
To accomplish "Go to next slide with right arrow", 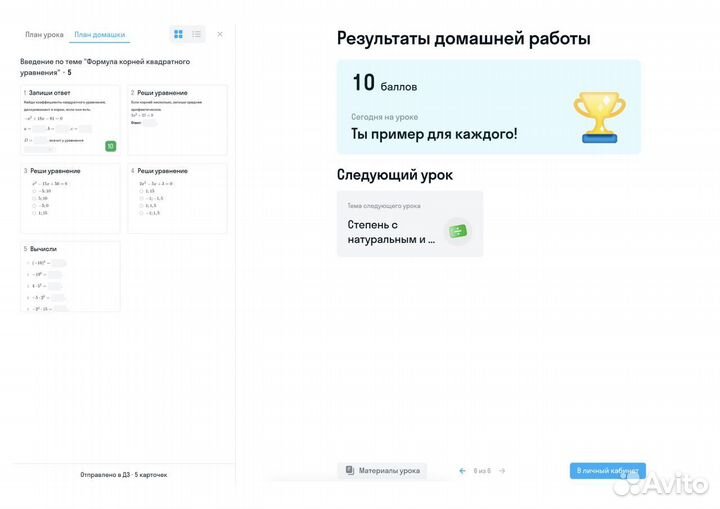I will [x=502, y=471].
